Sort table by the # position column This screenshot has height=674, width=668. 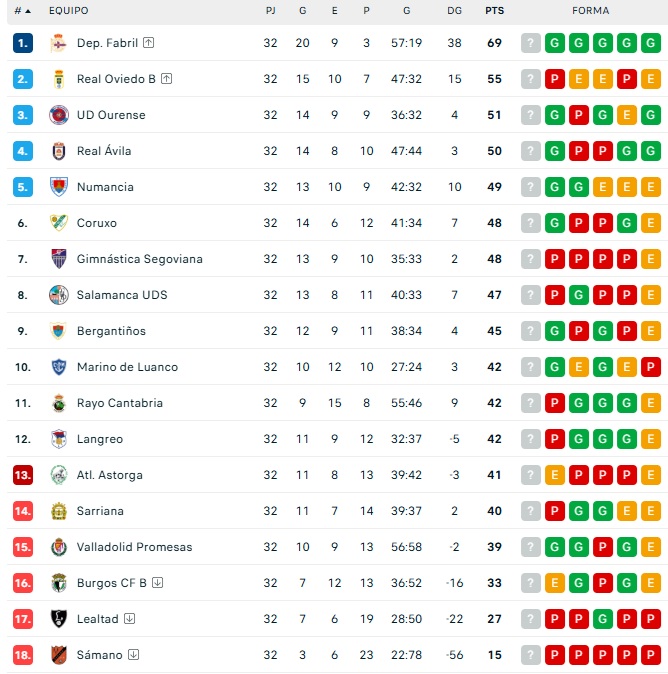(x=22, y=10)
